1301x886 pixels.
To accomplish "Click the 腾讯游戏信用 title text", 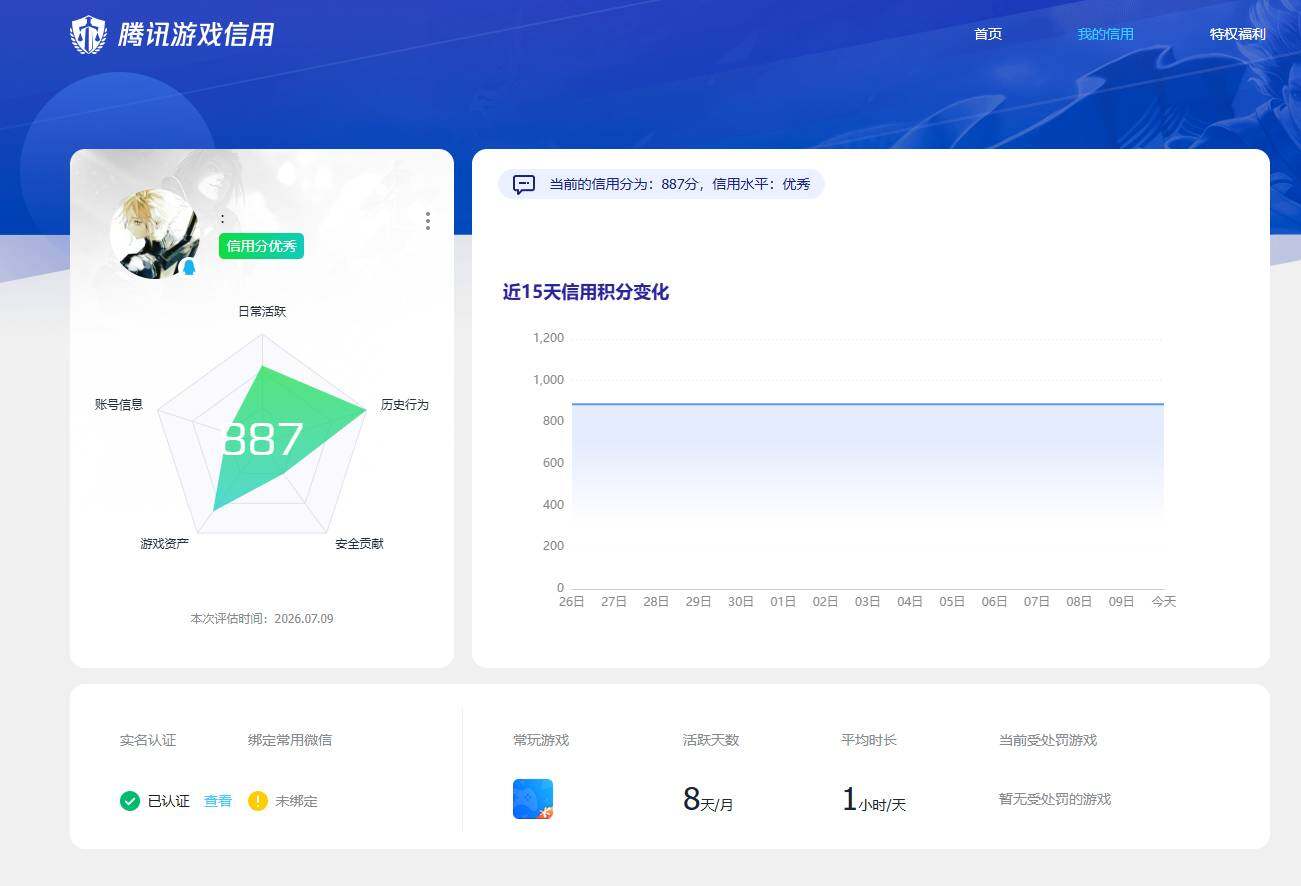I will coord(196,35).
